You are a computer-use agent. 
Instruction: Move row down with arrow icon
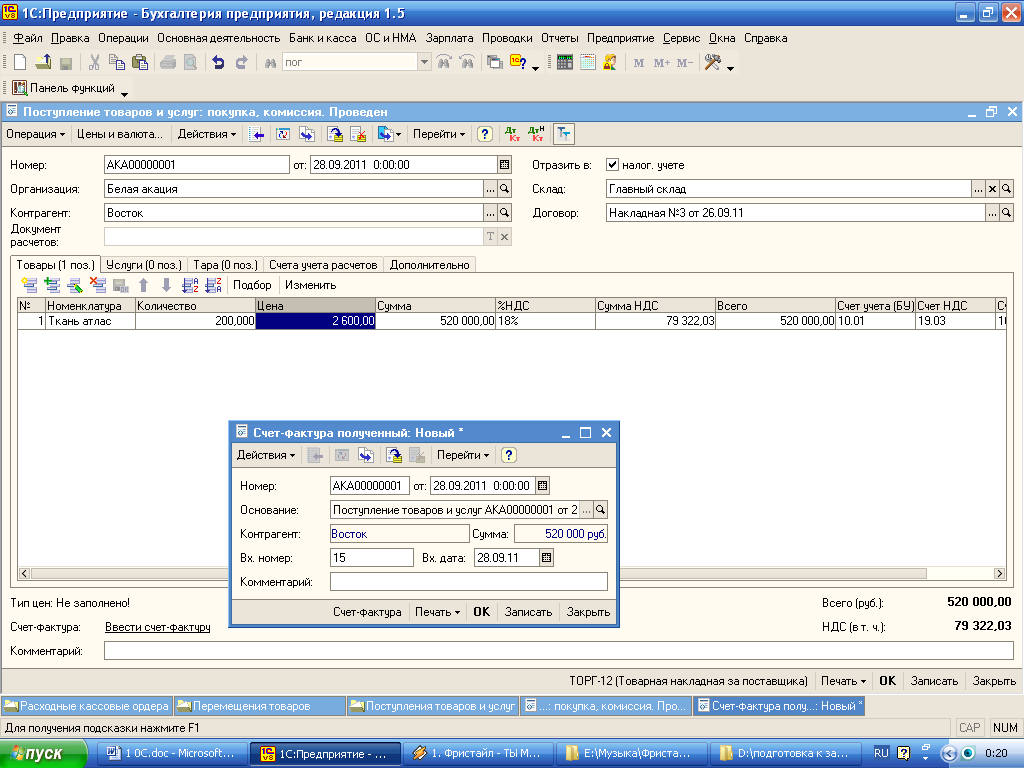[167, 285]
